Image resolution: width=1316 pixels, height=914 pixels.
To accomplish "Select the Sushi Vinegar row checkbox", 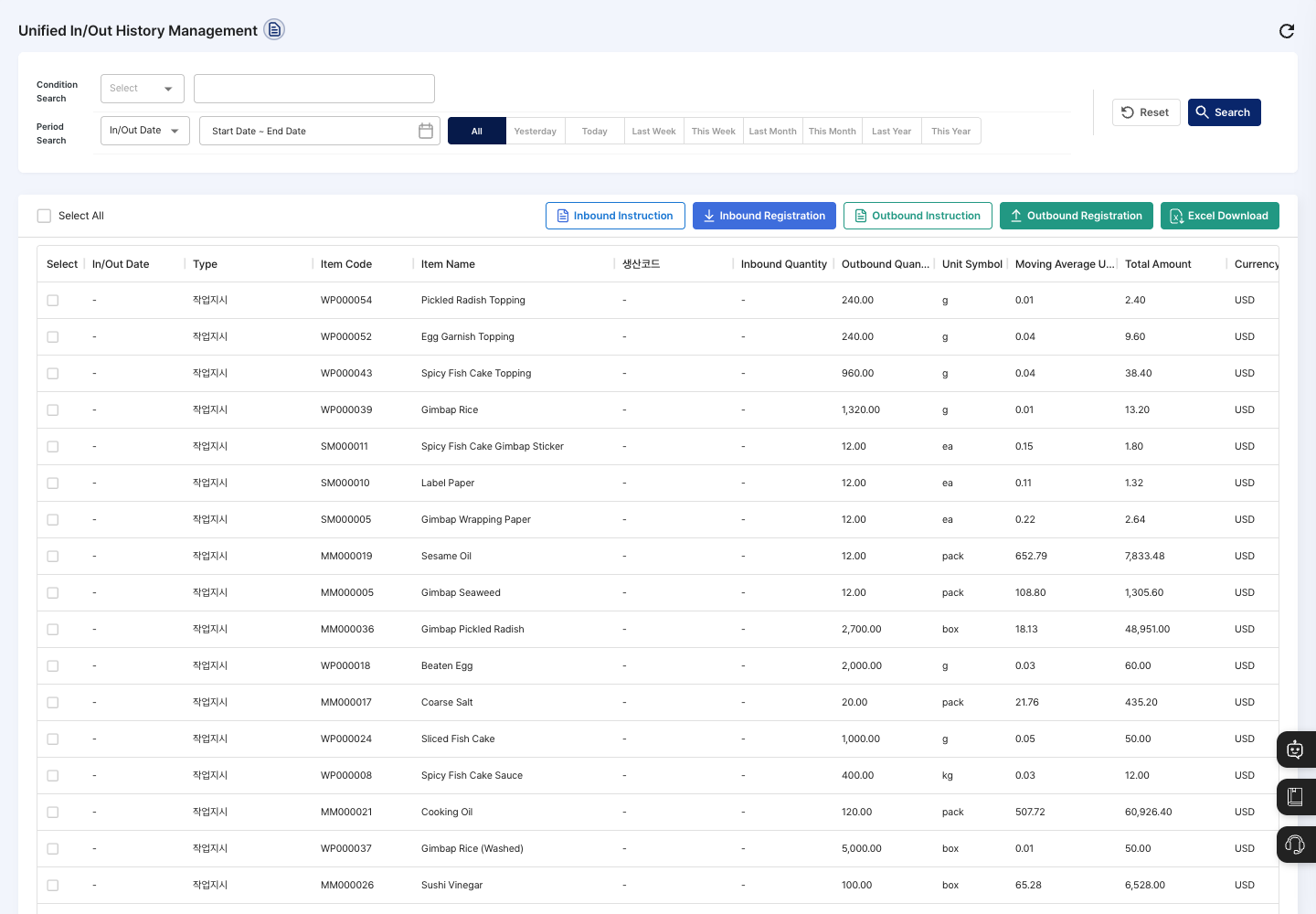I will point(53,886).
